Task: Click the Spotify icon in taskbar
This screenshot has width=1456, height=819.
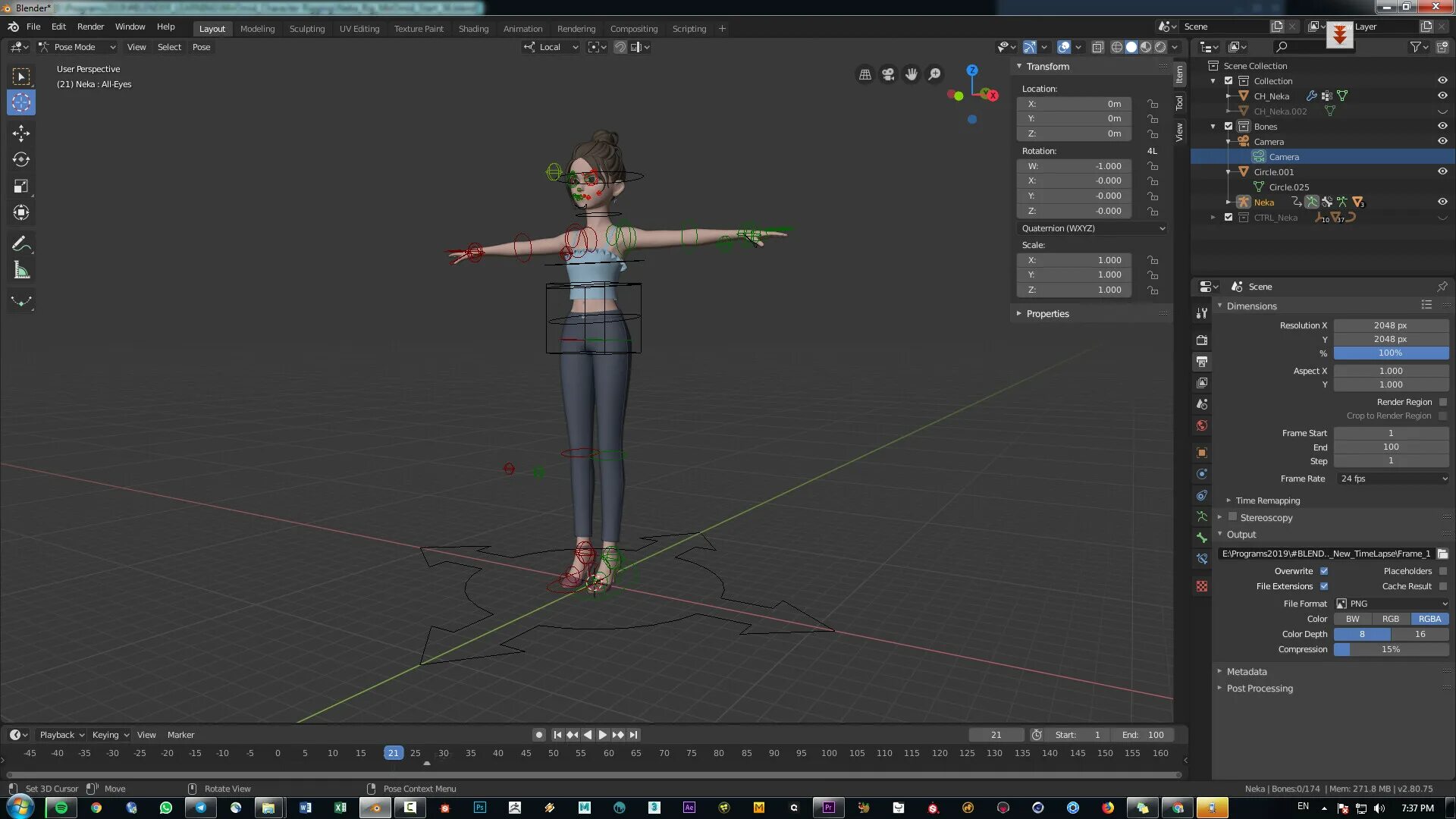Action: [x=61, y=808]
